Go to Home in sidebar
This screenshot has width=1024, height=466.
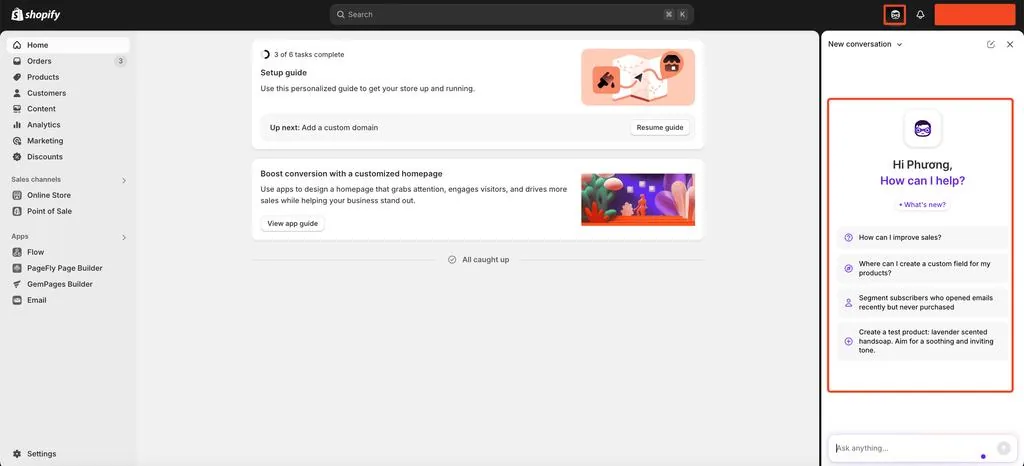(68, 45)
